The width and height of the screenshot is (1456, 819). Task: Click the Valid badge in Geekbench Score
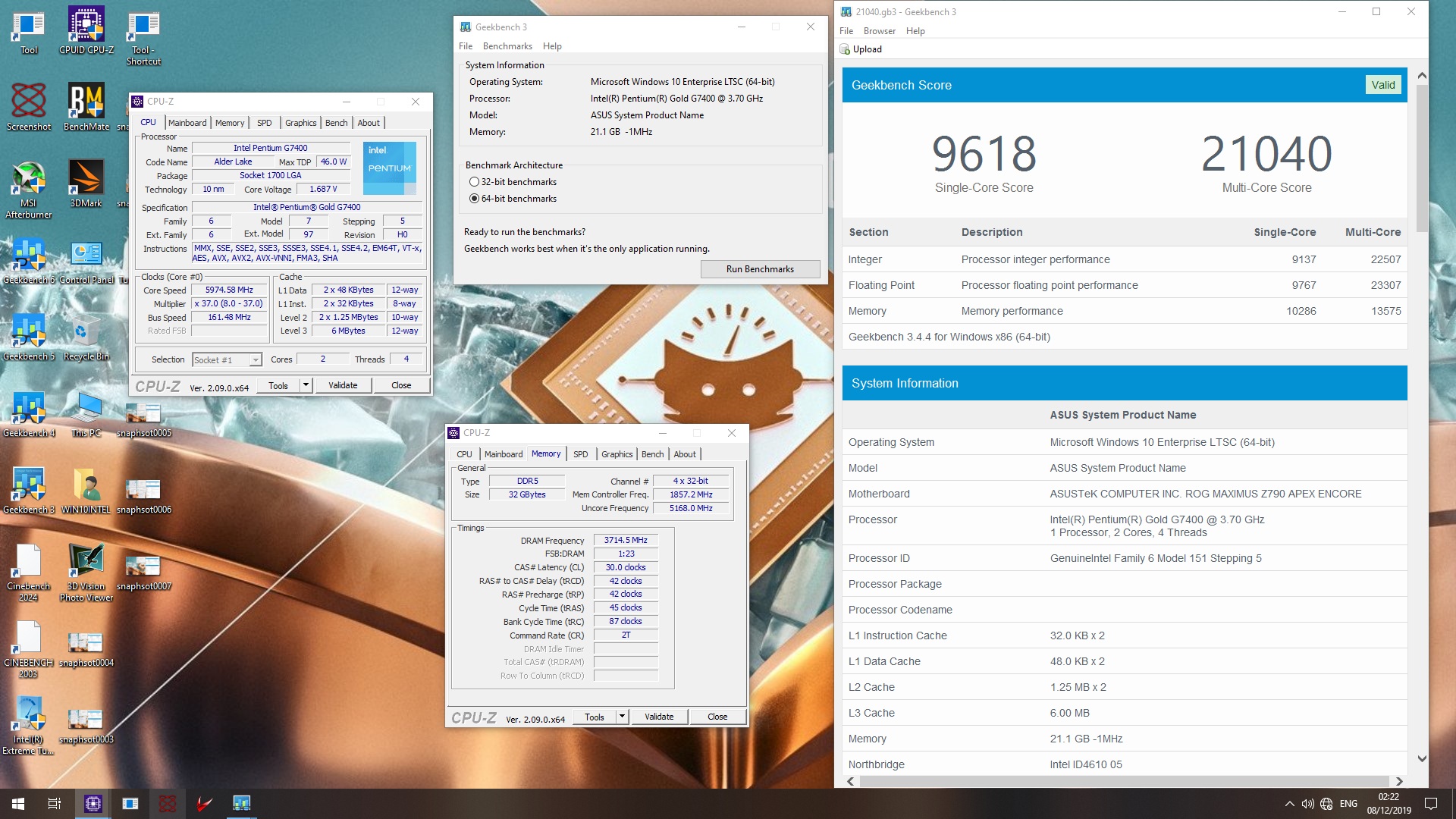click(1383, 85)
